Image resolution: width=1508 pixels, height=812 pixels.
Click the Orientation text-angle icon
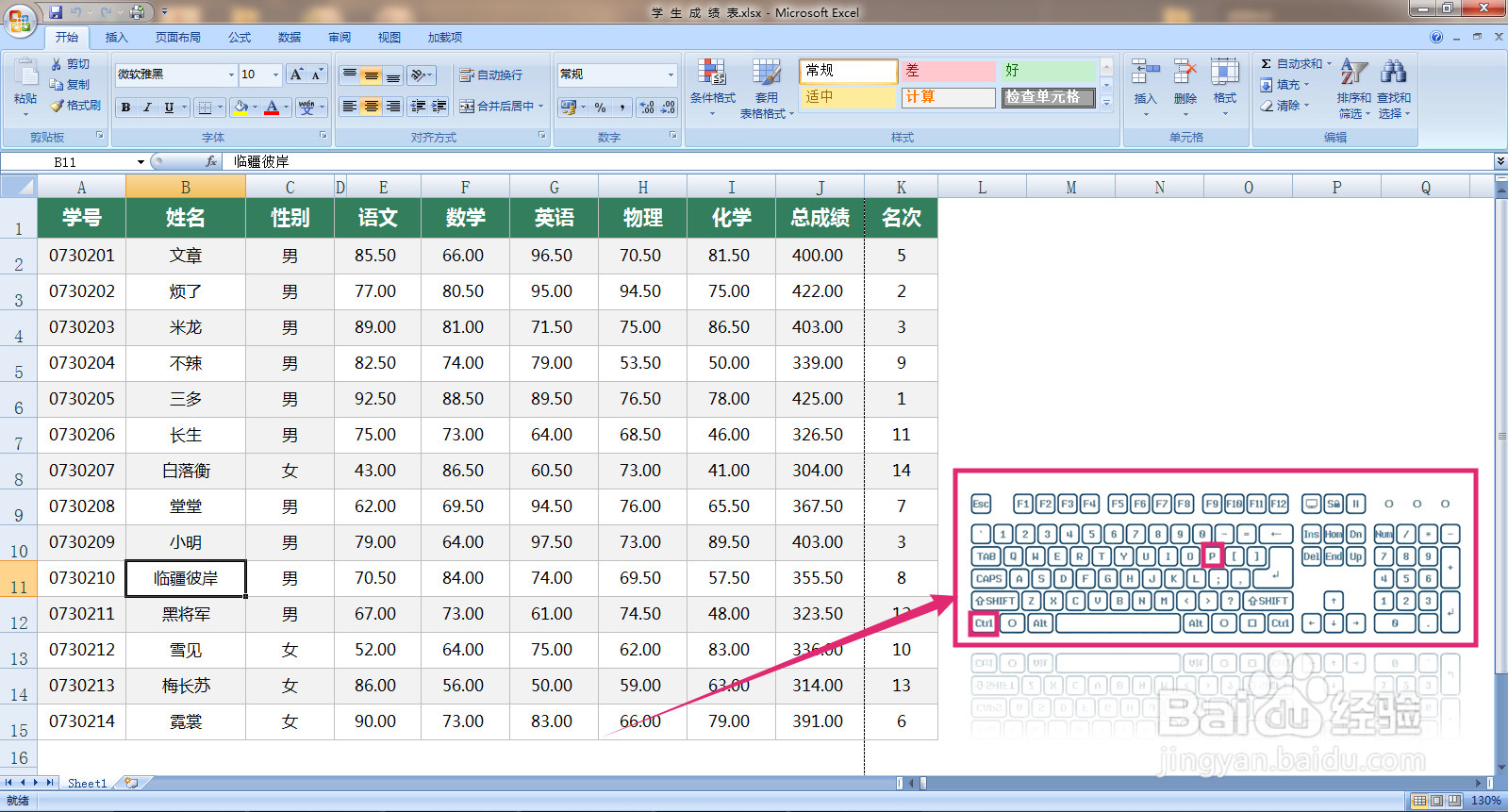point(418,75)
